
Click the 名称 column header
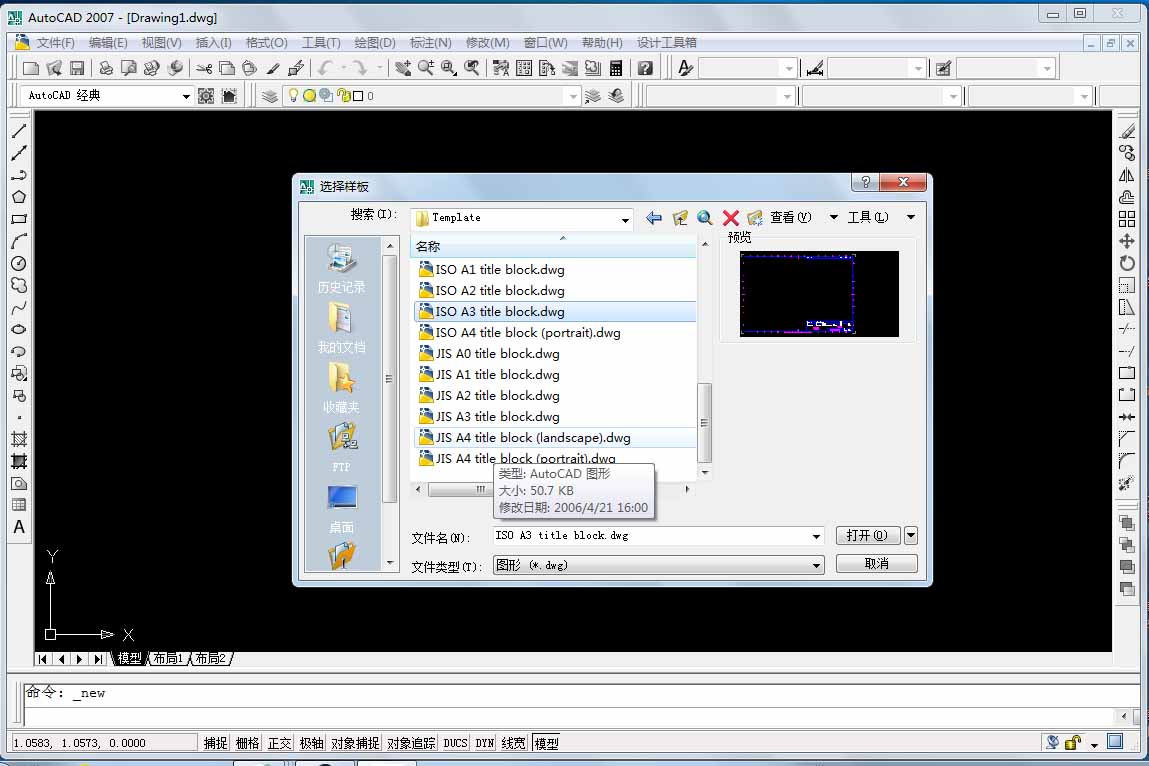click(553, 246)
